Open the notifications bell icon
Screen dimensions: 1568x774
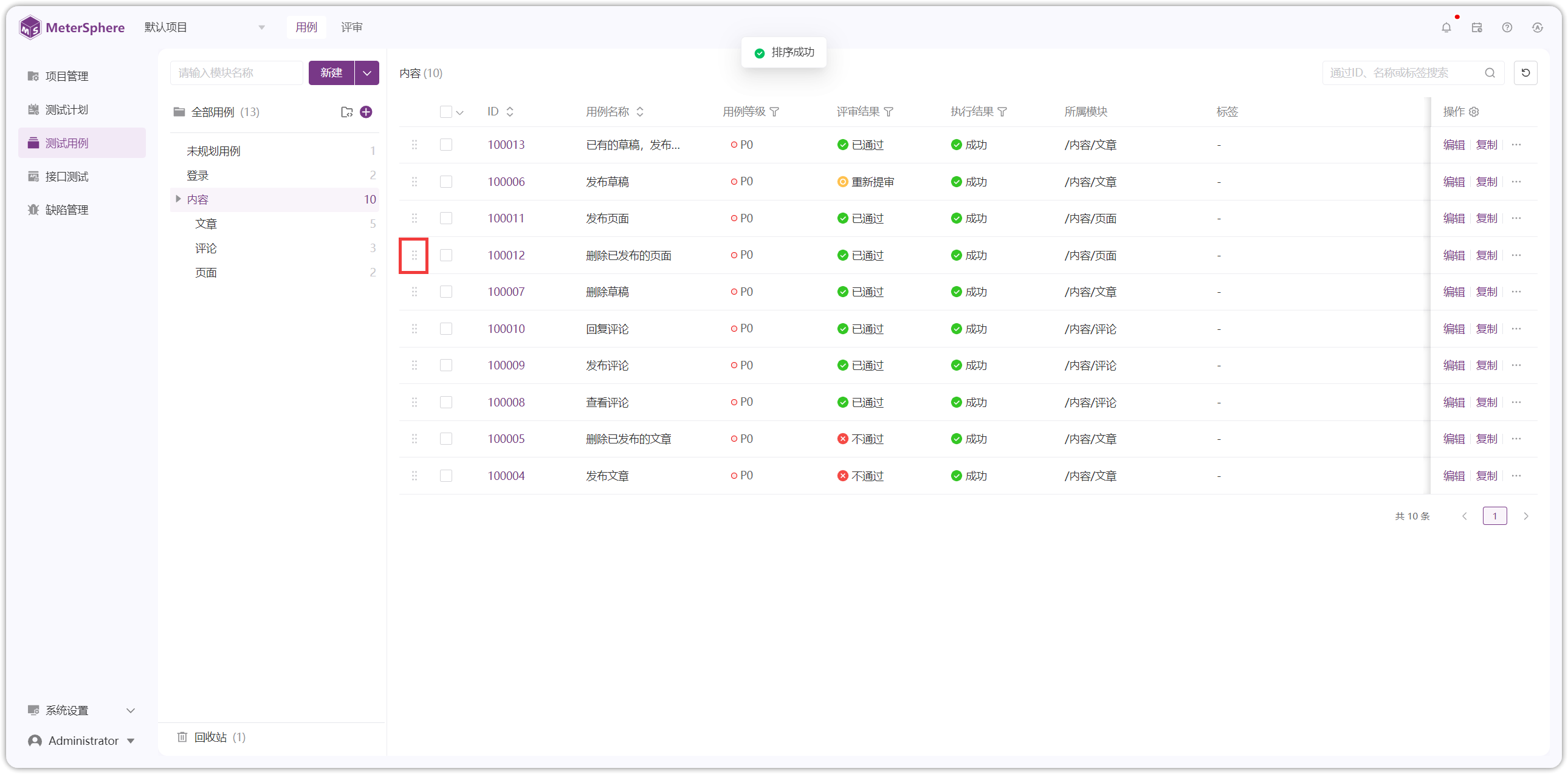click(1446, 27)
